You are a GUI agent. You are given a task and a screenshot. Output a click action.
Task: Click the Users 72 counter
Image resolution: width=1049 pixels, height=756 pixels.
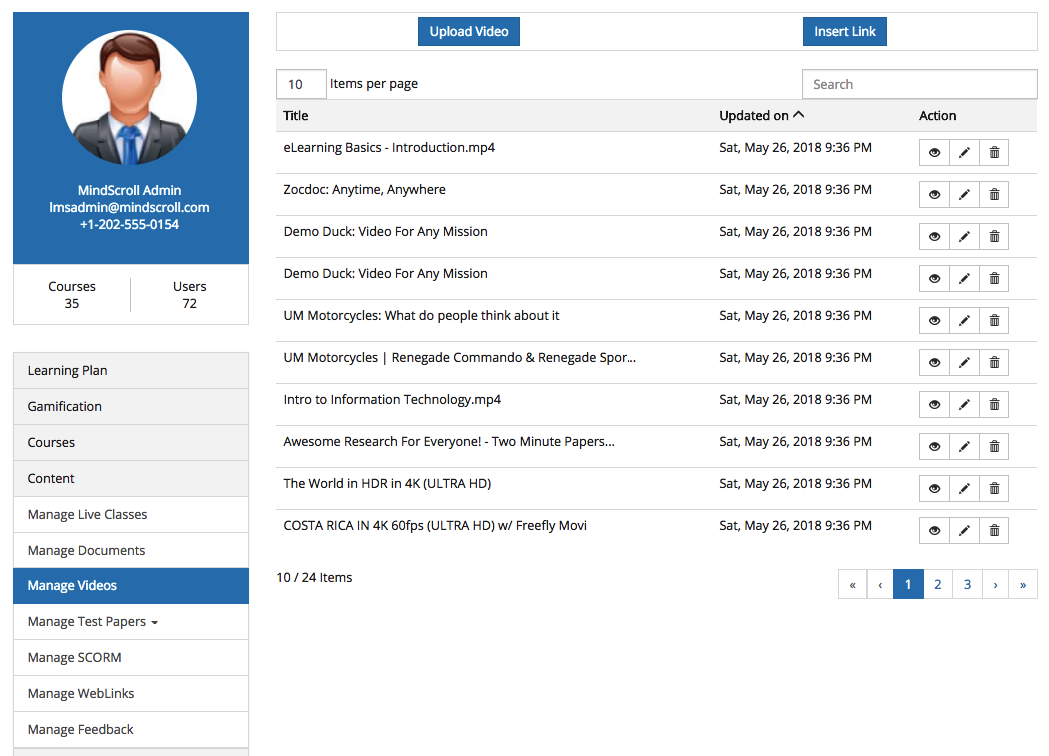coord(190,295)
